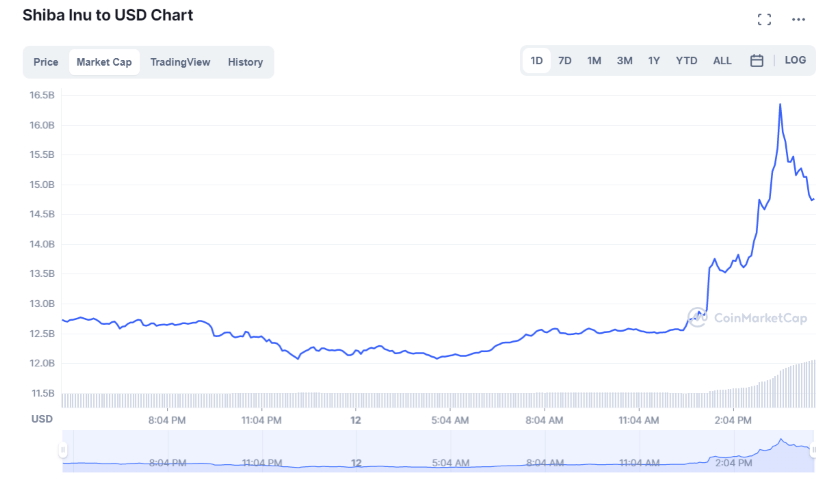Screen dimensions: 840x480
Task: Click the 11.5B y-axis label
Action: [43, 393]
